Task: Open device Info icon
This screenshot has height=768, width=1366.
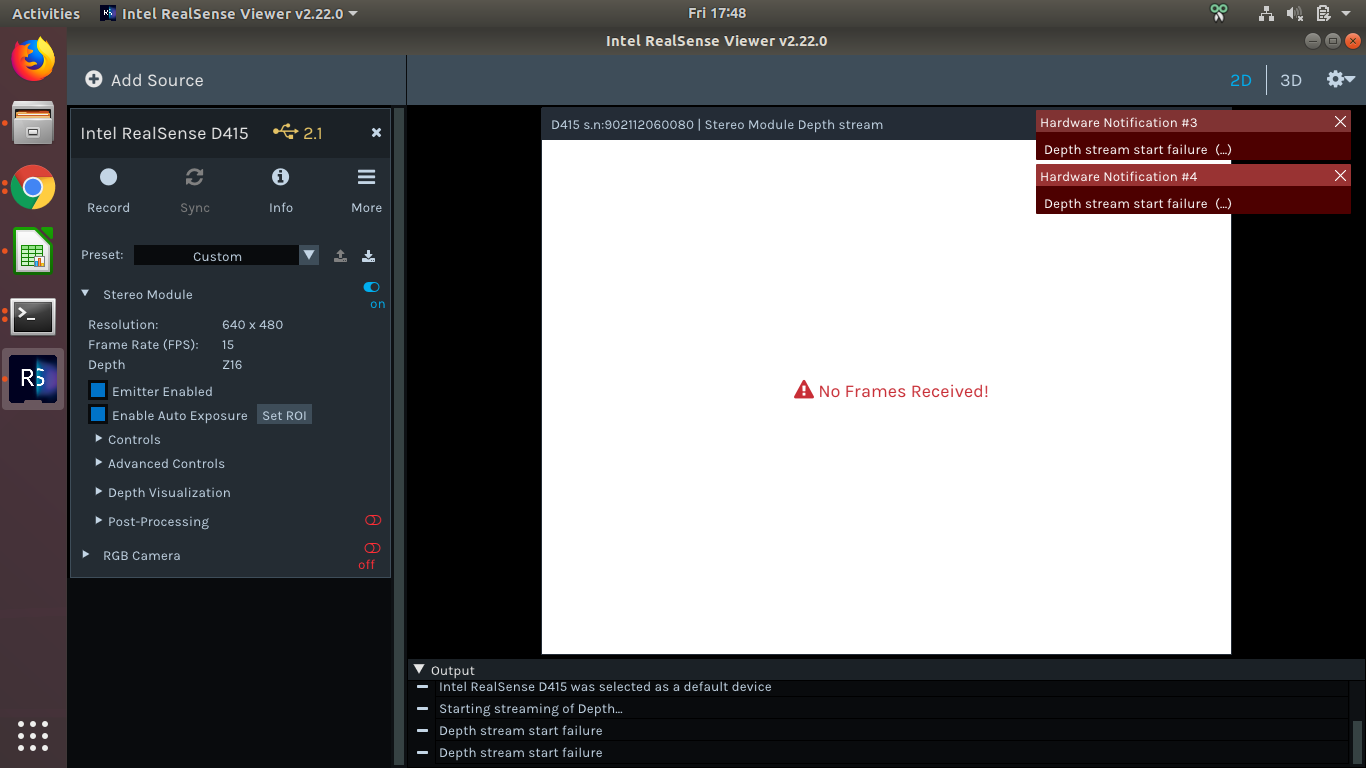Action: pyautogui.click(x=281, y=177)
